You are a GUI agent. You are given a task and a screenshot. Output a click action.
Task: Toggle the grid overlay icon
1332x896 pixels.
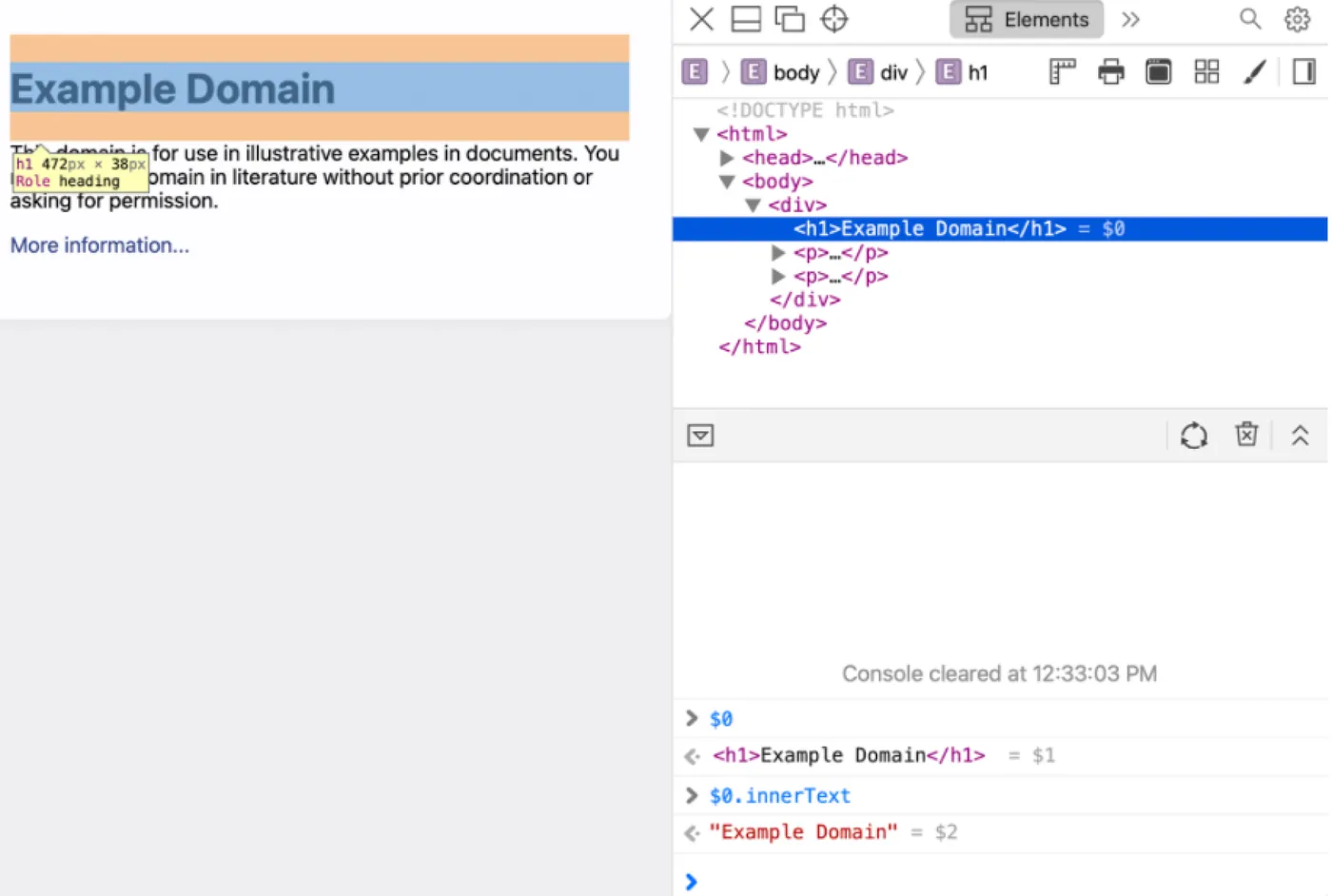[x=1207, y=71]
